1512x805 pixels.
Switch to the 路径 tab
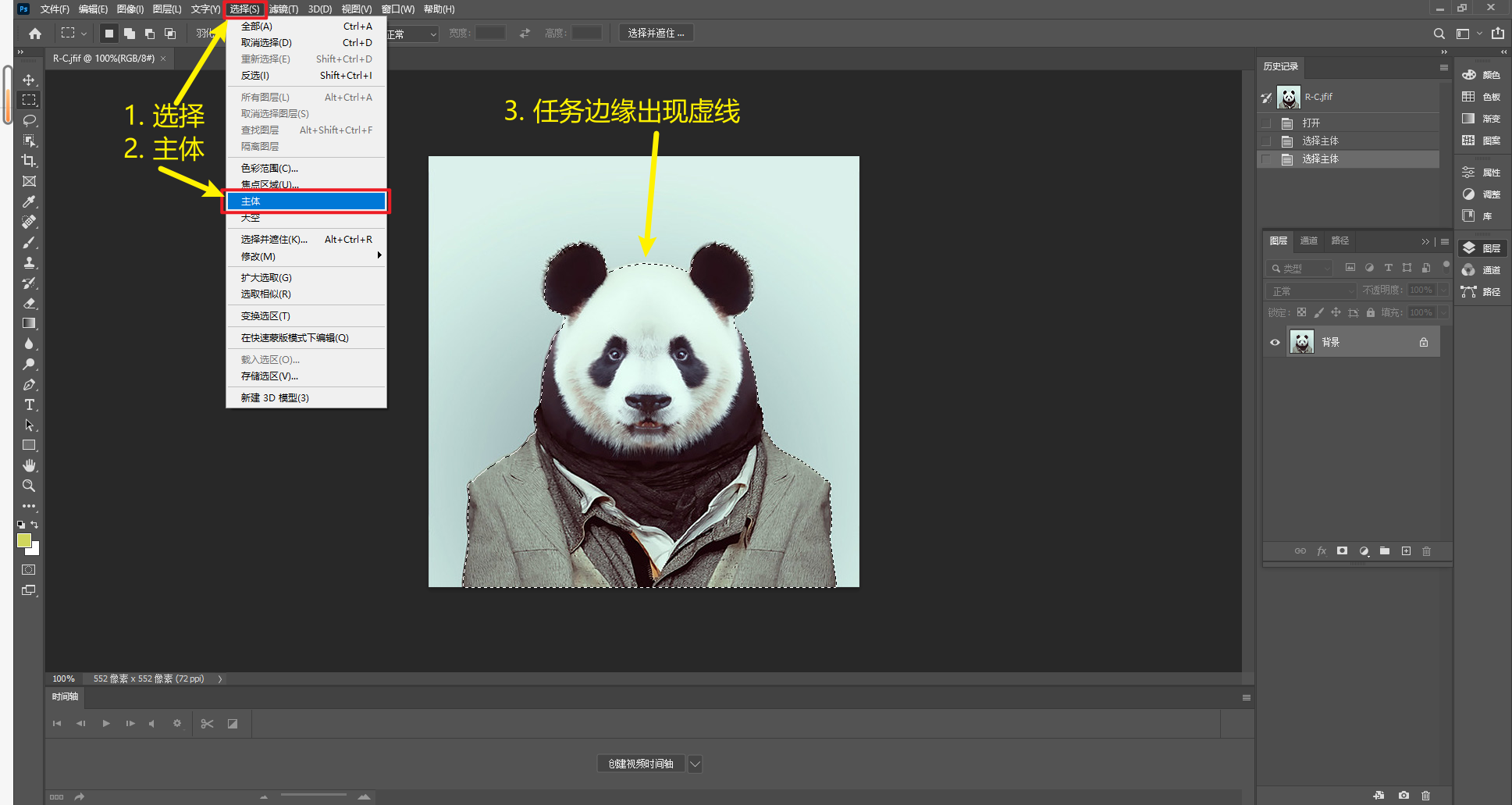coord(1340,240)
